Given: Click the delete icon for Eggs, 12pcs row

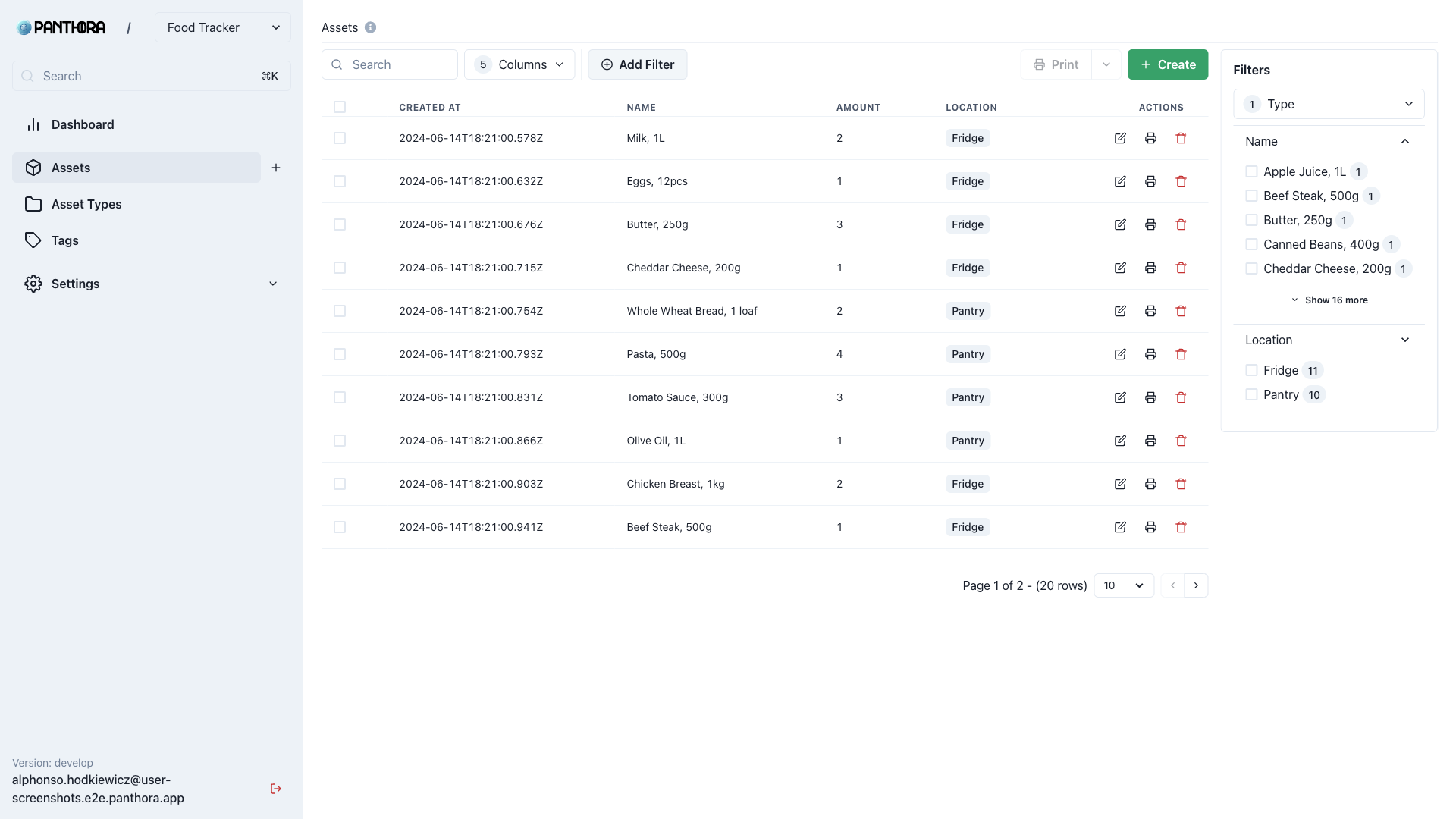Looking at the screenshot, I should click(x=1181, y=181).
